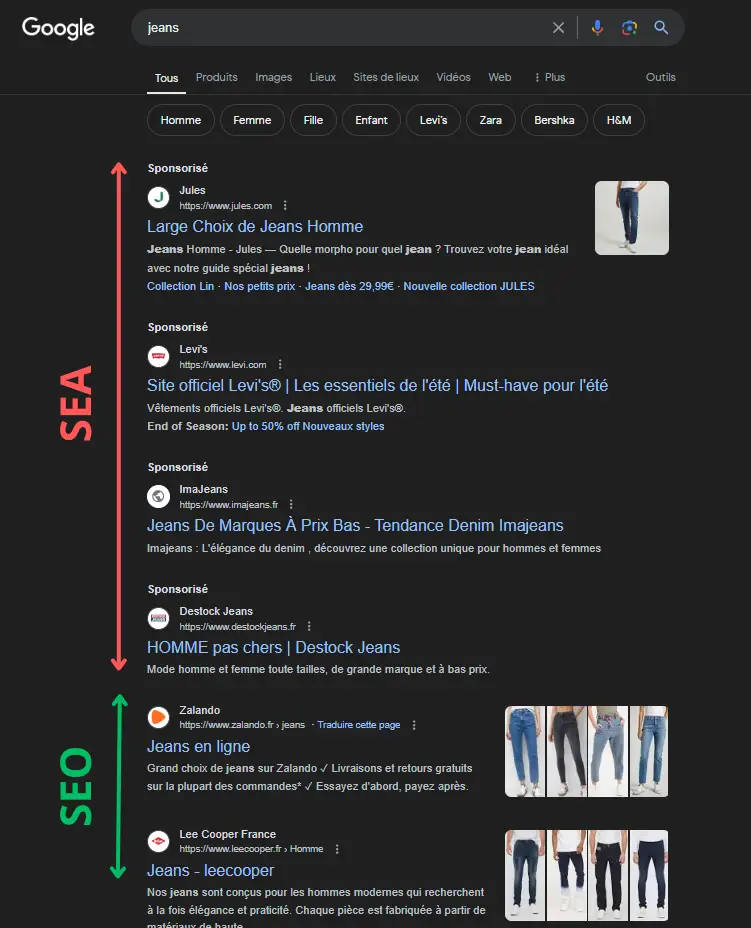Apply the Enfant filter chip
Screen dimensions: 751x928
click(x=371, y=120)
